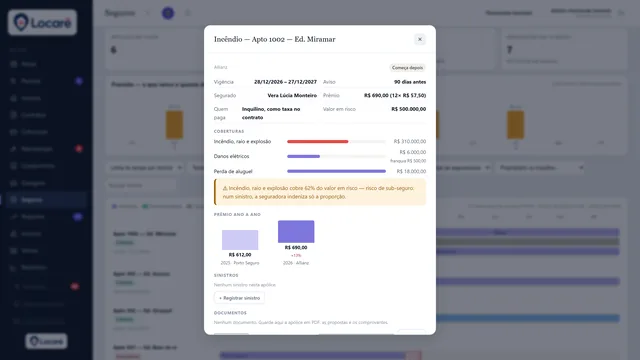Click 'Nenhum sinistro nesta apólice' text
Image resolution: width=640 pixels, height=360 pixels.
tap(245, 285)
